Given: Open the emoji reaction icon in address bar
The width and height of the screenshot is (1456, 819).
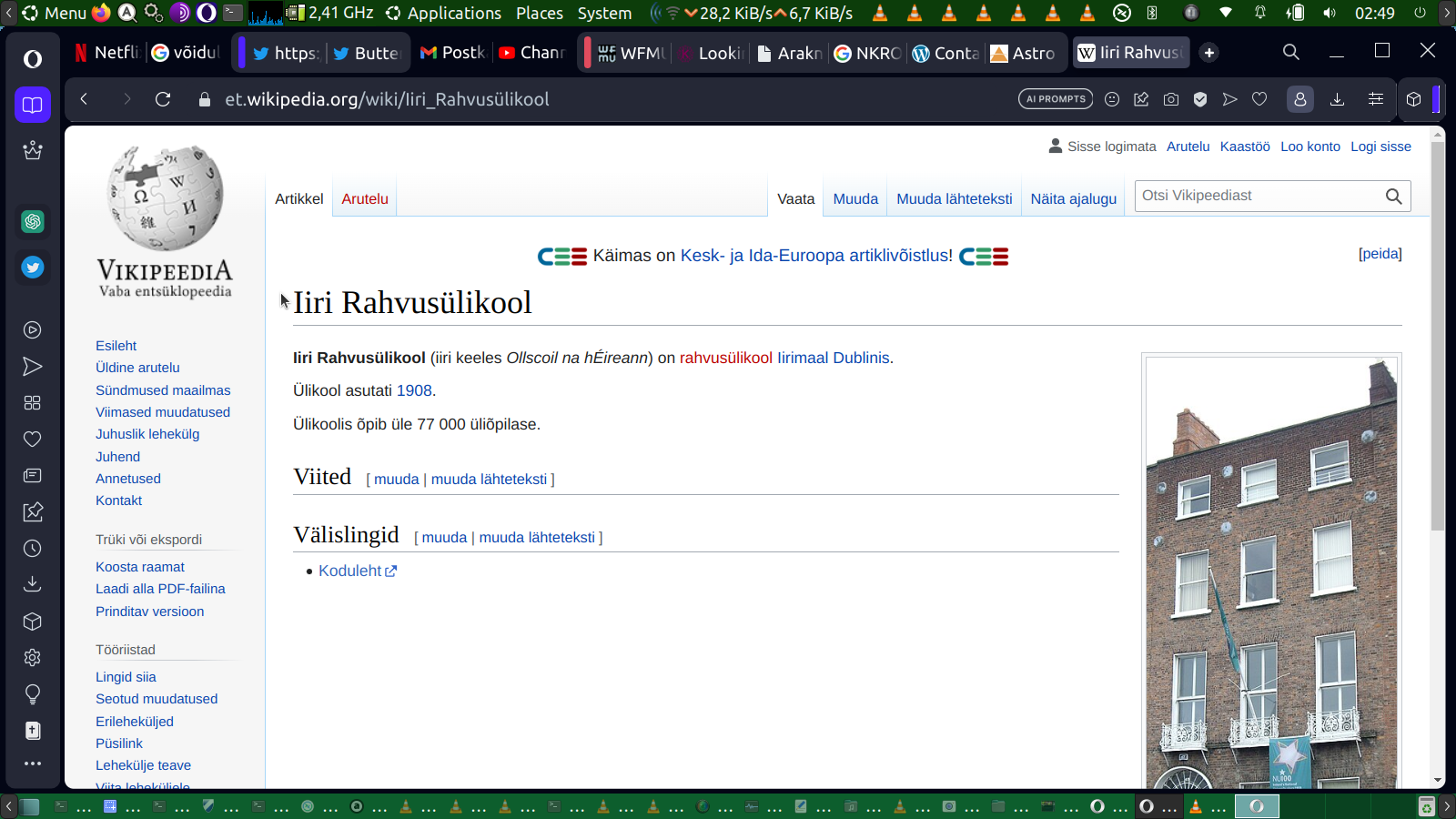Looking at the screenshot, I should [x=1112, y=99].
